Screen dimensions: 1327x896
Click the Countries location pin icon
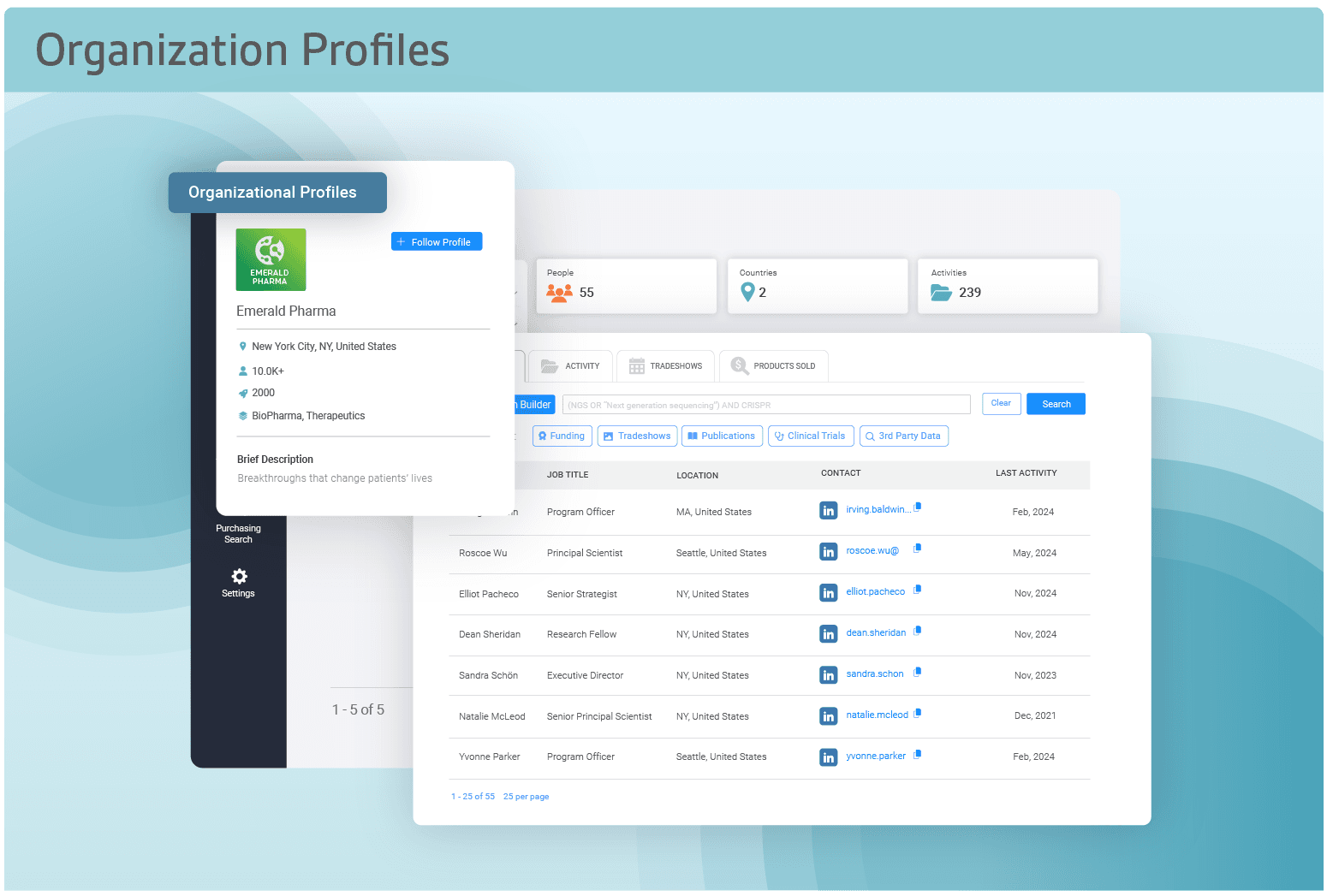[x=747, y=293]
